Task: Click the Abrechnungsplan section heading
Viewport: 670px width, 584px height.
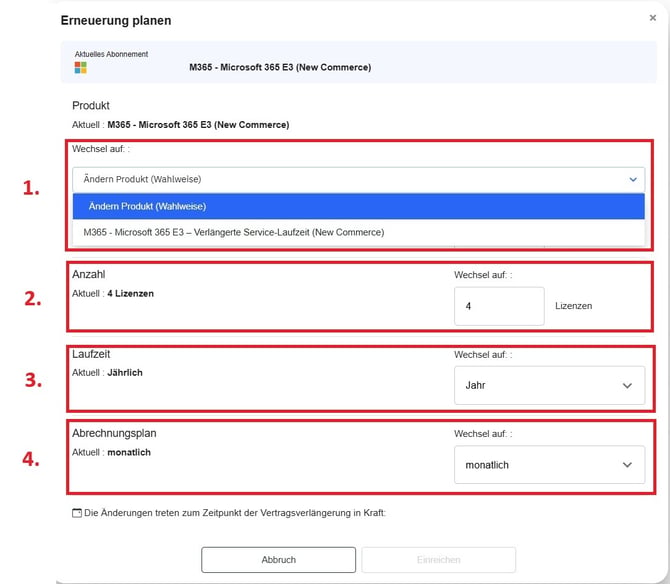Action: pyautogui.click(x=114, y=433)
